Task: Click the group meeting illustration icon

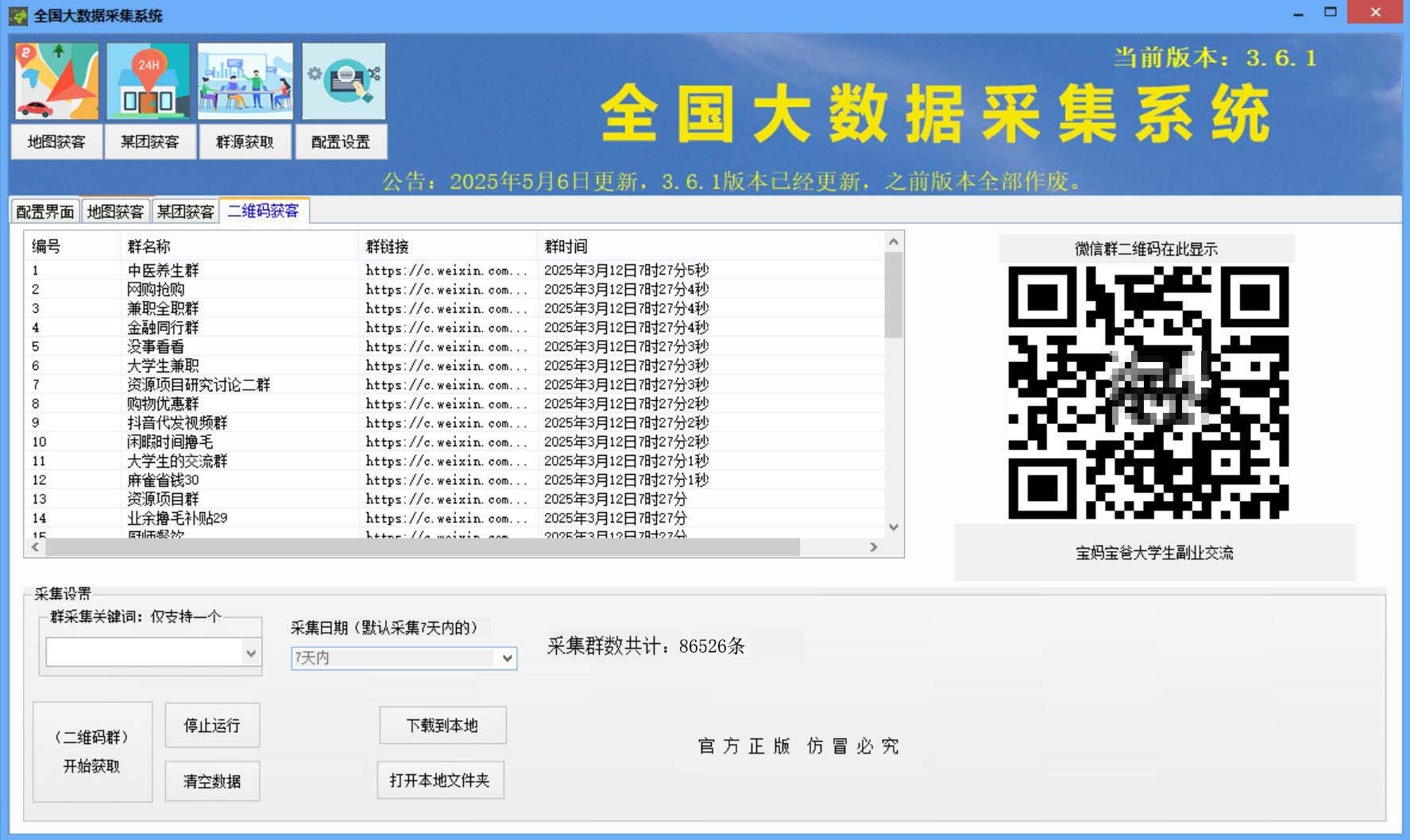Action: pyautogui.click(x=245, y=82)
